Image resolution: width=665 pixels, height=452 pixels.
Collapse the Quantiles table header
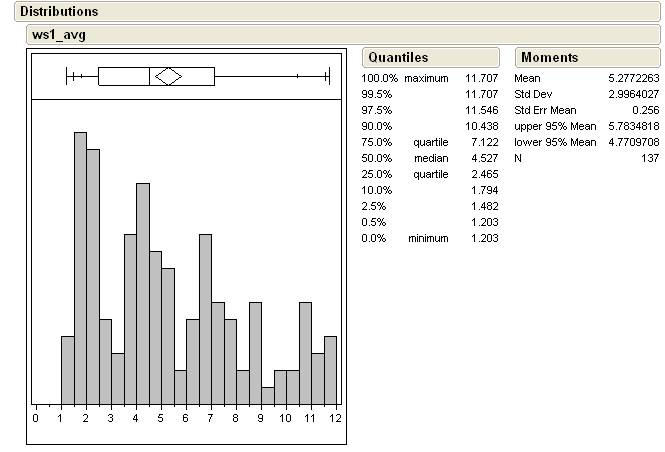pos(396,58)
